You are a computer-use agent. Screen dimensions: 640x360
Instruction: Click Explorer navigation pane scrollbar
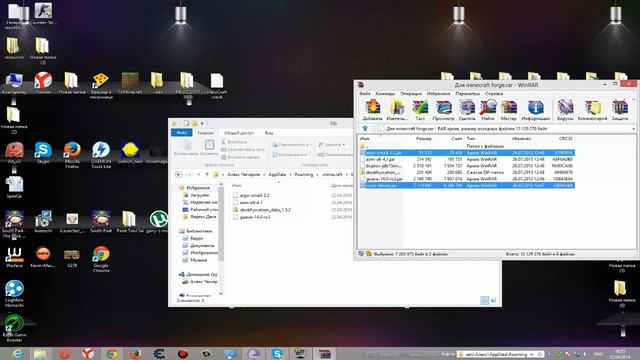click(x=221, y=224)
